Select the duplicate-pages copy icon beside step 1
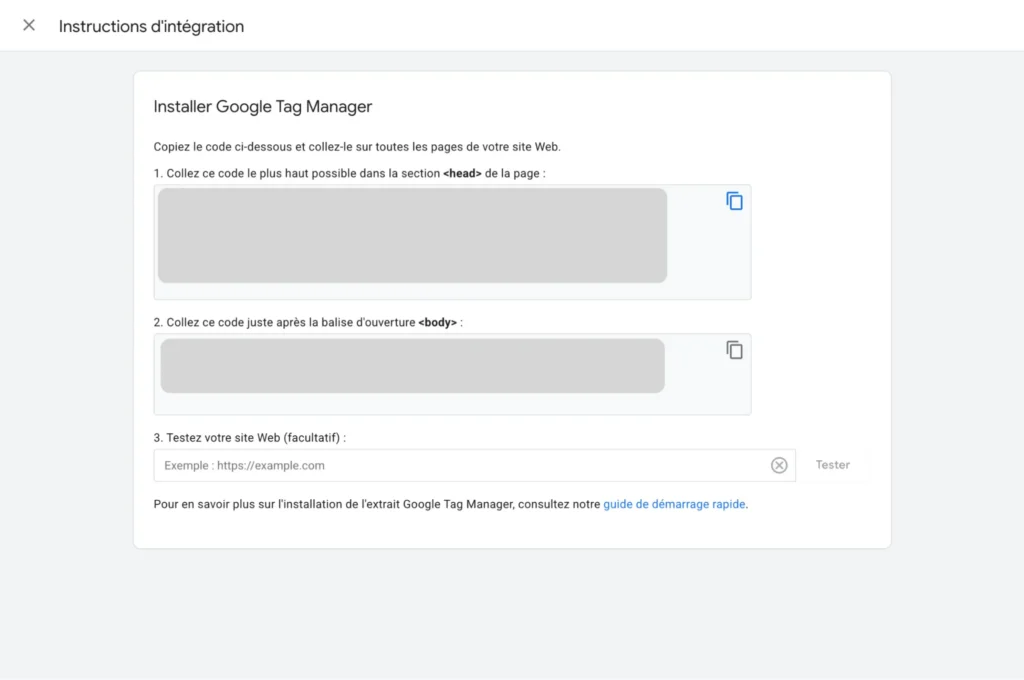The image size is (1024, 680). (735, 200)
